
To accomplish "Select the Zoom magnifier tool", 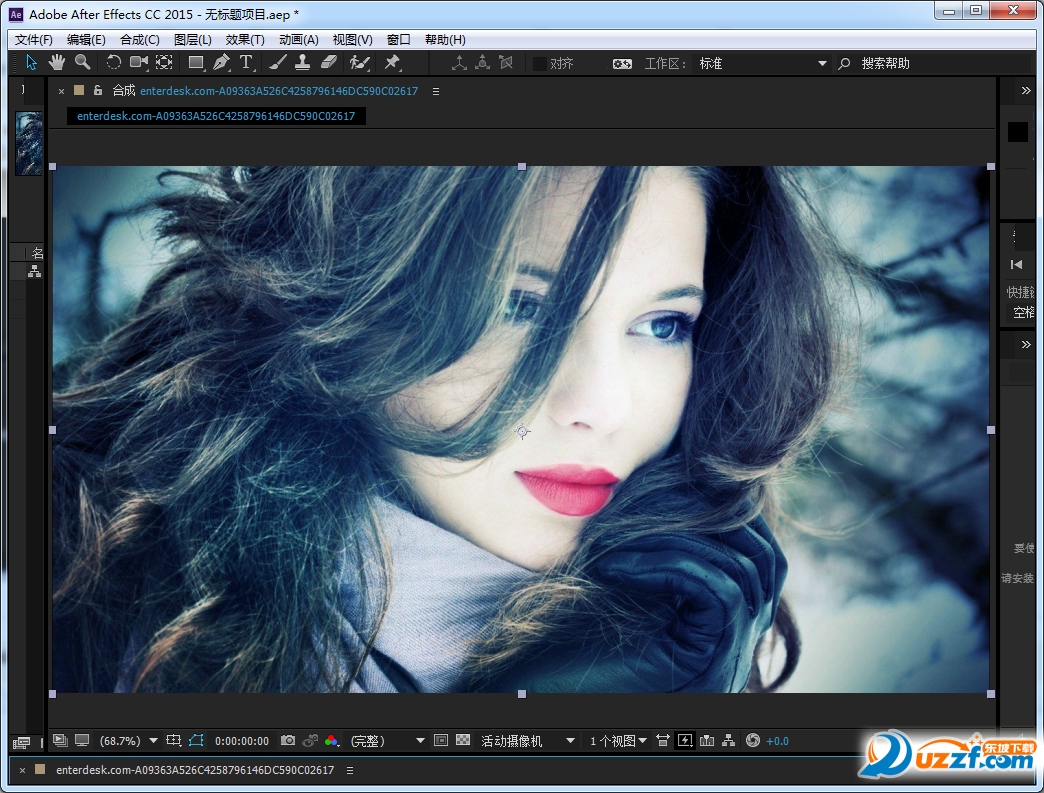I will (x=83, y=63).
